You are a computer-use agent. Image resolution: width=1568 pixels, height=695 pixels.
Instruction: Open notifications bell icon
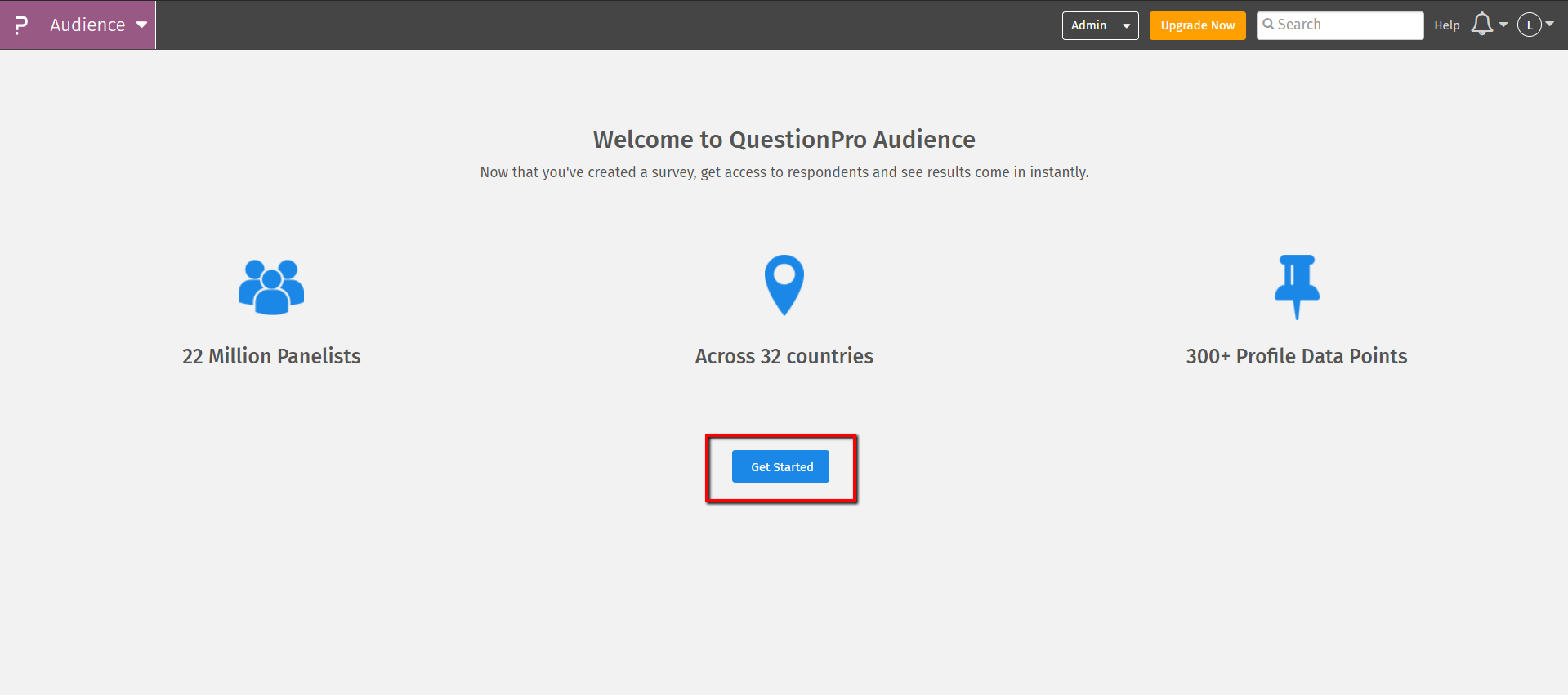(x=1482, y=25)
